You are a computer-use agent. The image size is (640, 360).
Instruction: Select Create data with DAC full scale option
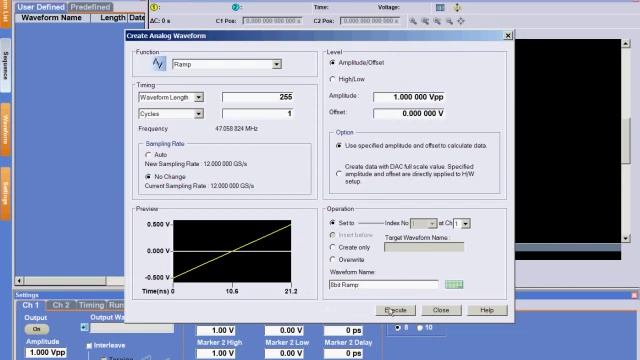339,174
